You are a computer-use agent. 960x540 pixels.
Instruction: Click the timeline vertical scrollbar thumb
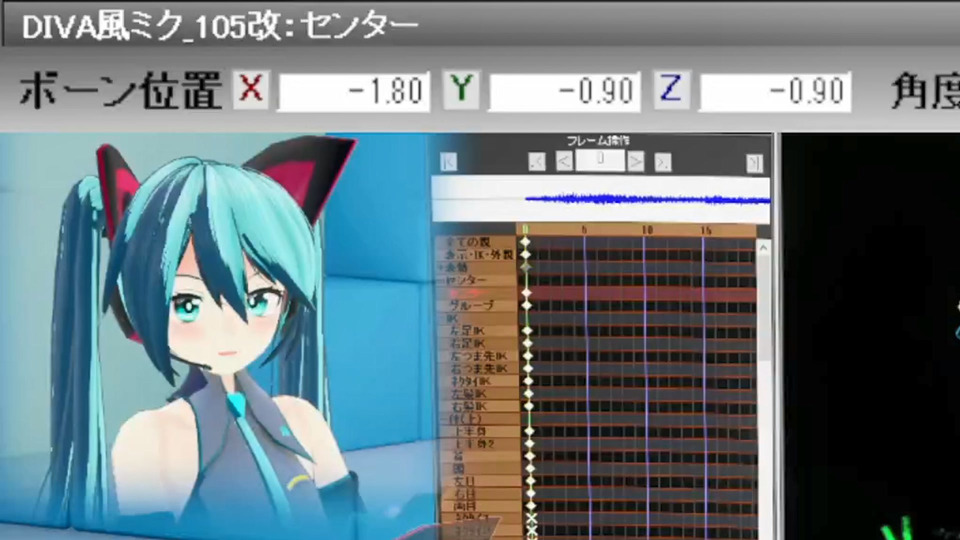point(764,309)
